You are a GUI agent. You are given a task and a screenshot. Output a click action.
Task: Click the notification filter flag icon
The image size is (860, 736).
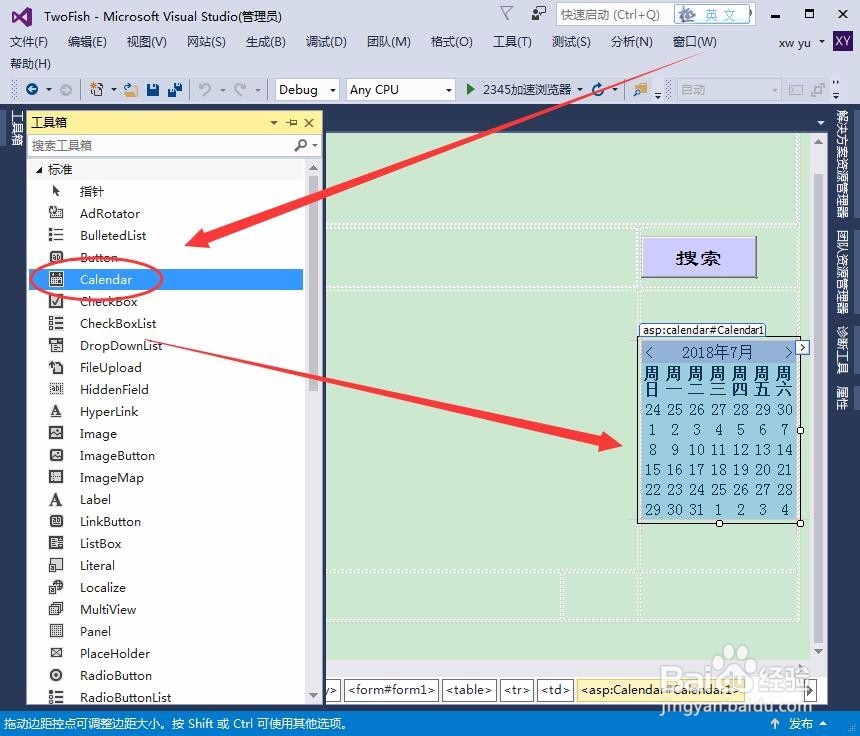pyautogui.click(x=506, y=13)
